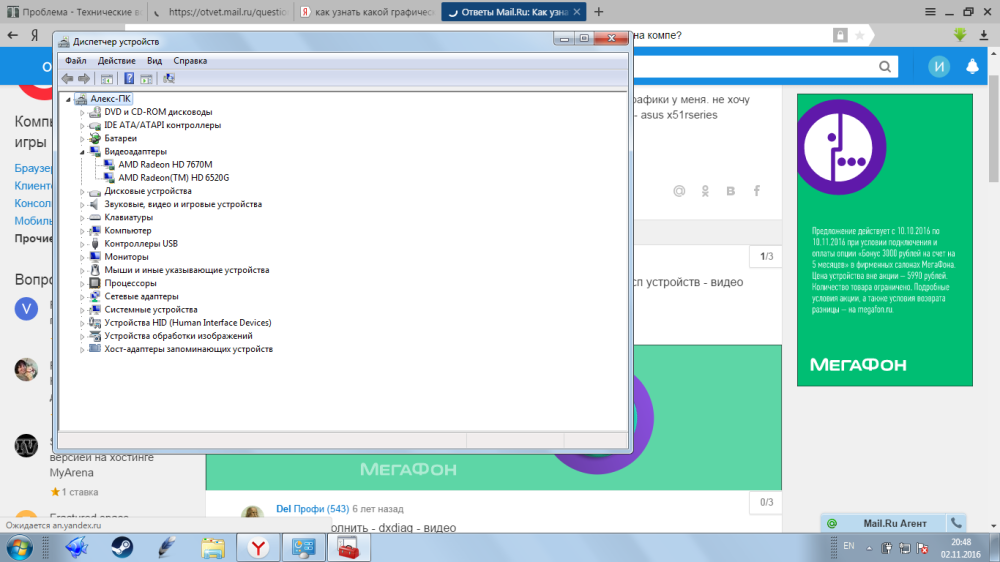Open the file explorer taskbar icon
Image resolution: width=1000 pixels, height=562 pixels.
click(x=212, y=548)
